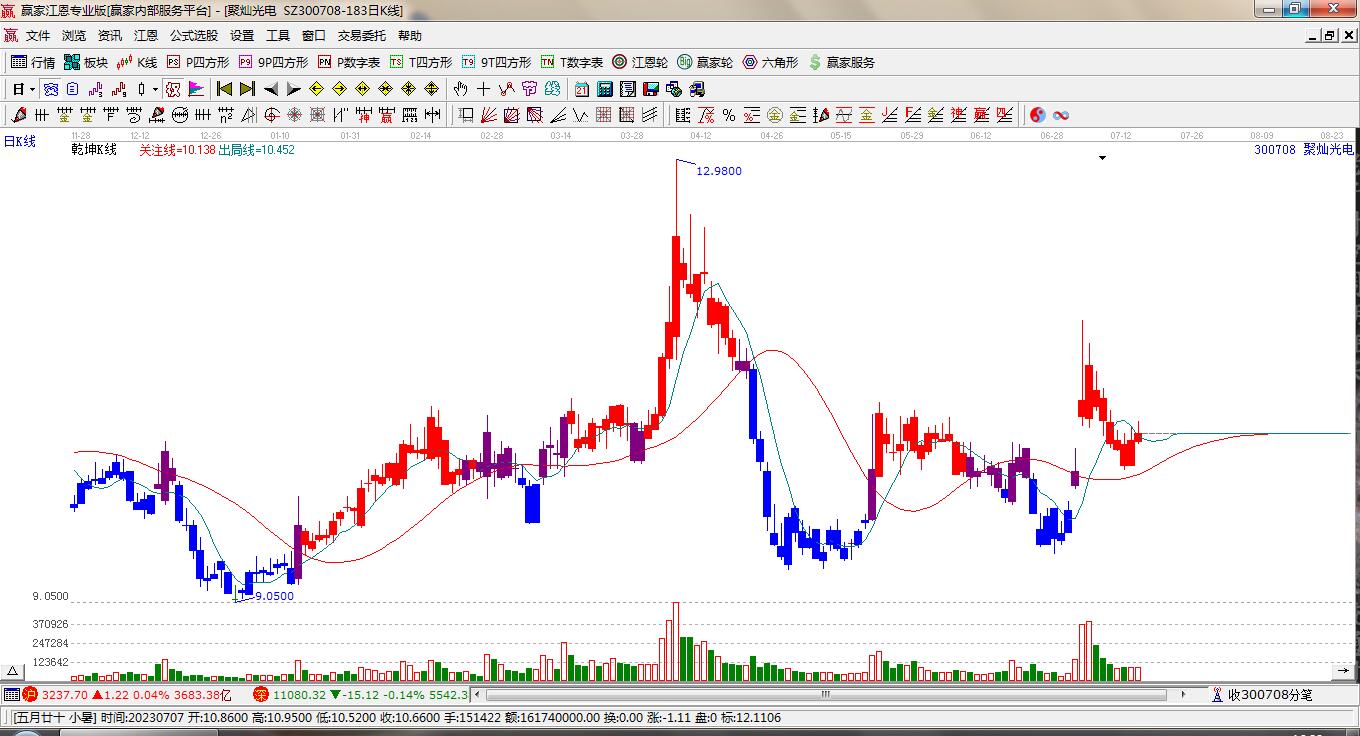Click the 收300708分笔 status entry

tap(1262, 694)
